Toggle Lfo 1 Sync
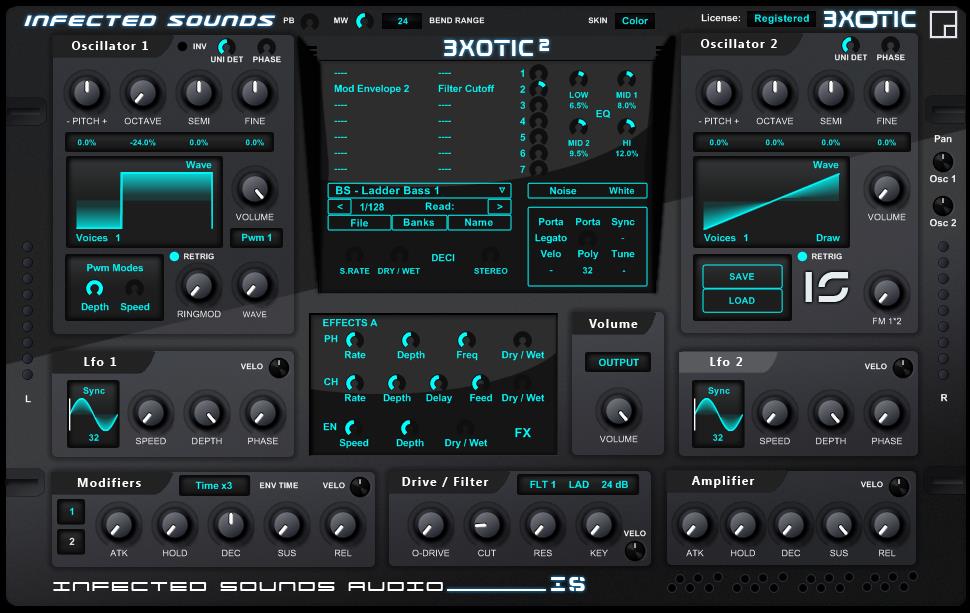Image resolution: width=970 pixels, height=613 pixels. pos(94,390)
